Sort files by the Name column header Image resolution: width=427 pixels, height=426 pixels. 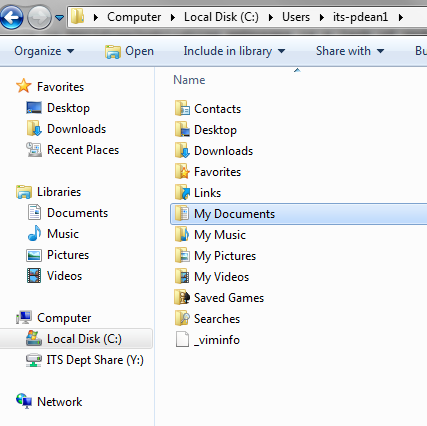pos(189,80)
